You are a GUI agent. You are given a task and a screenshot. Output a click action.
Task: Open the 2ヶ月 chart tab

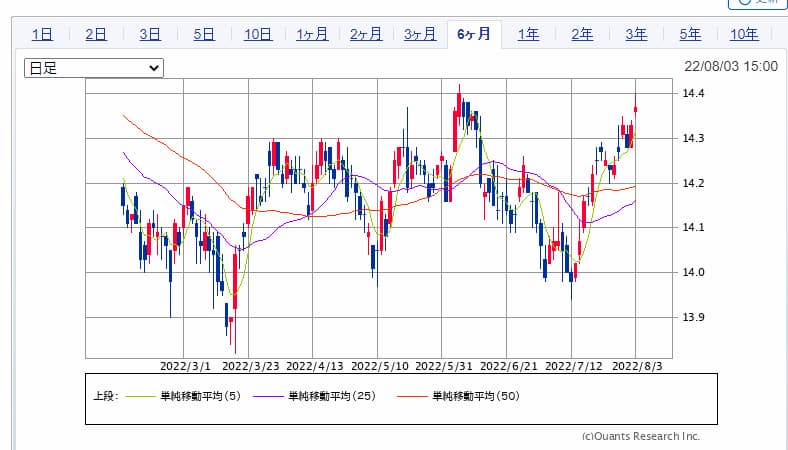tap(366, 34)
